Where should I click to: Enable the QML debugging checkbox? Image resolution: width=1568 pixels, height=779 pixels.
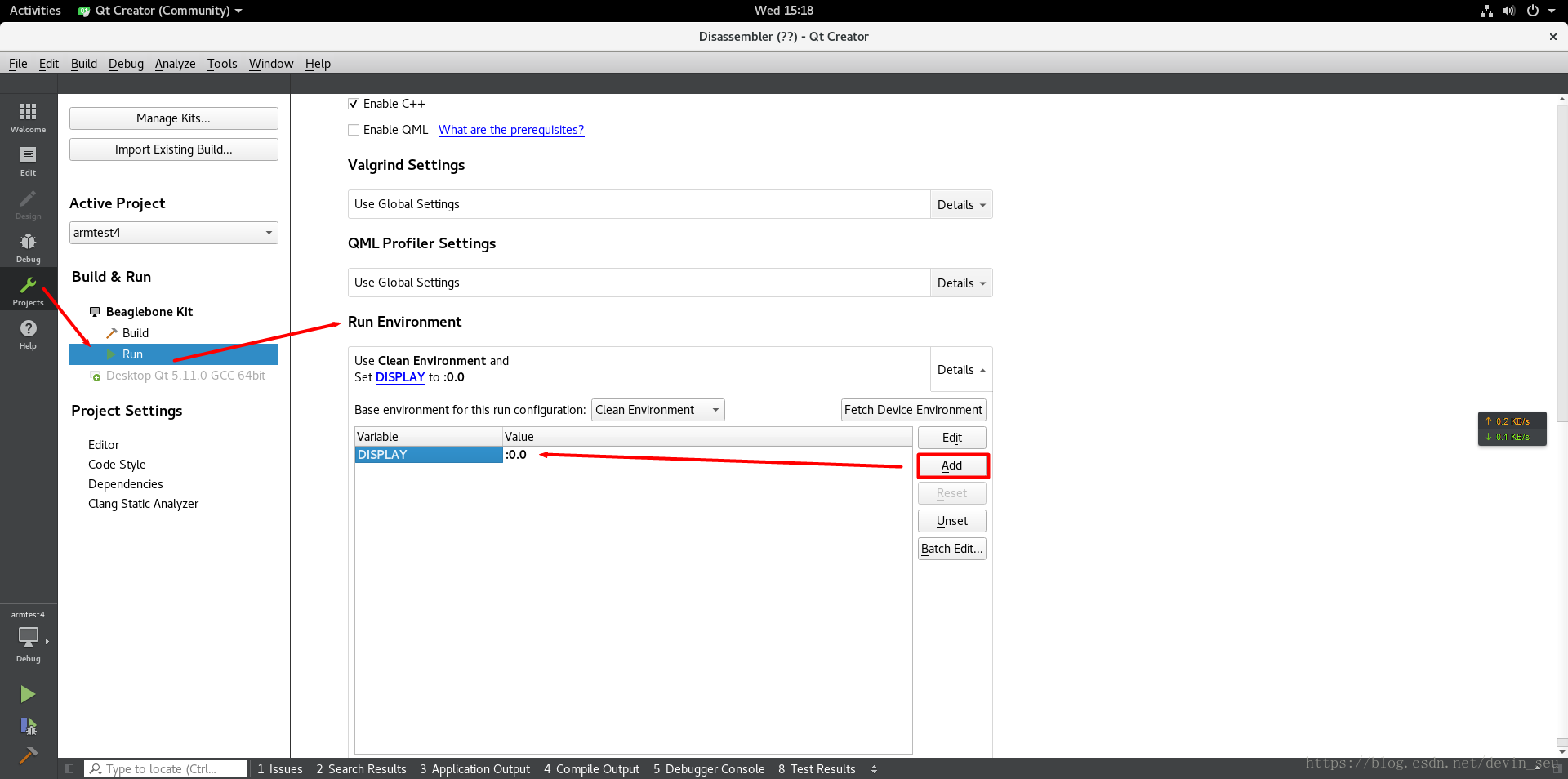354,130
